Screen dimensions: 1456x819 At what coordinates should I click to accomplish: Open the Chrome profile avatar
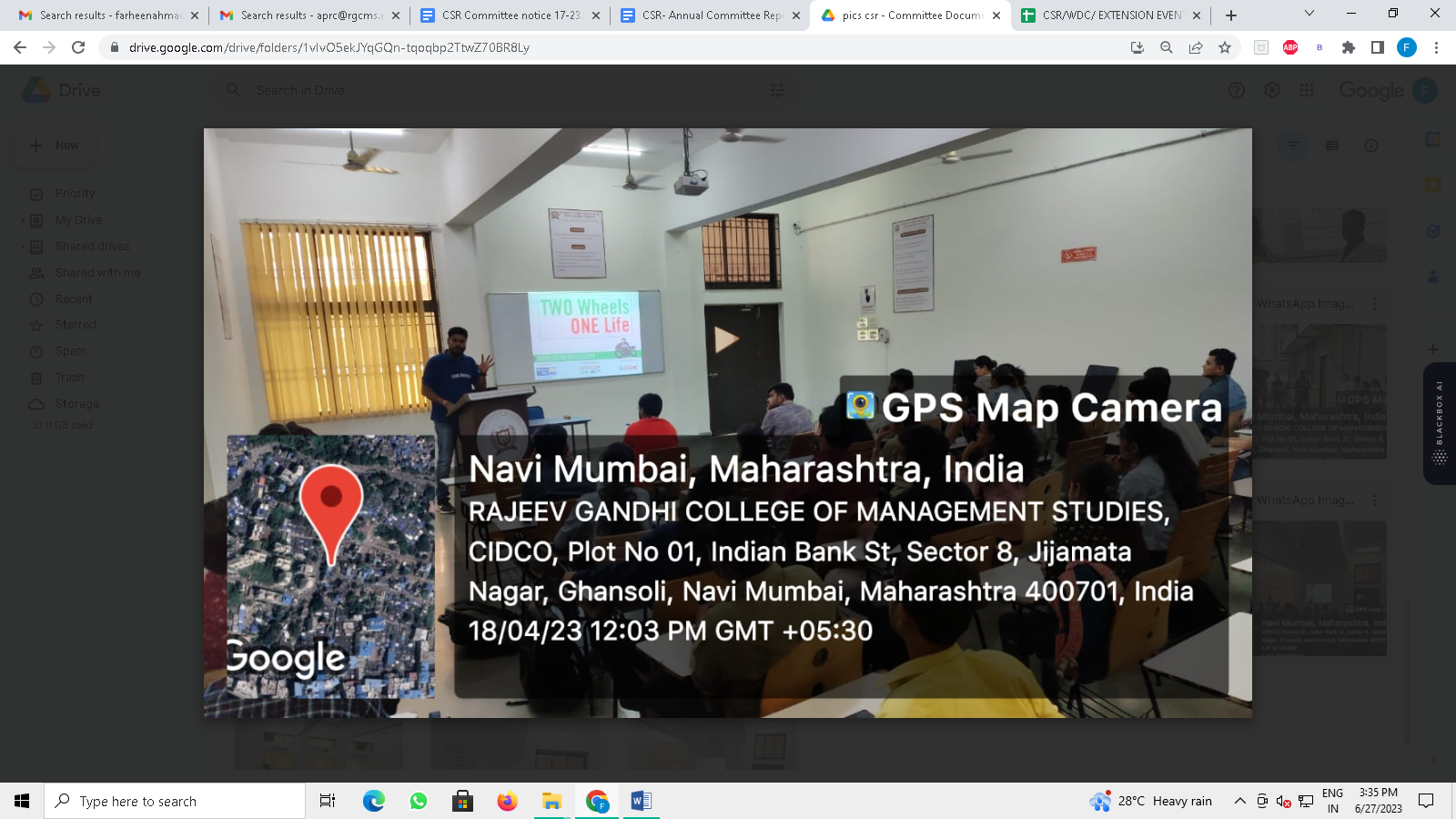(1407, 47)
